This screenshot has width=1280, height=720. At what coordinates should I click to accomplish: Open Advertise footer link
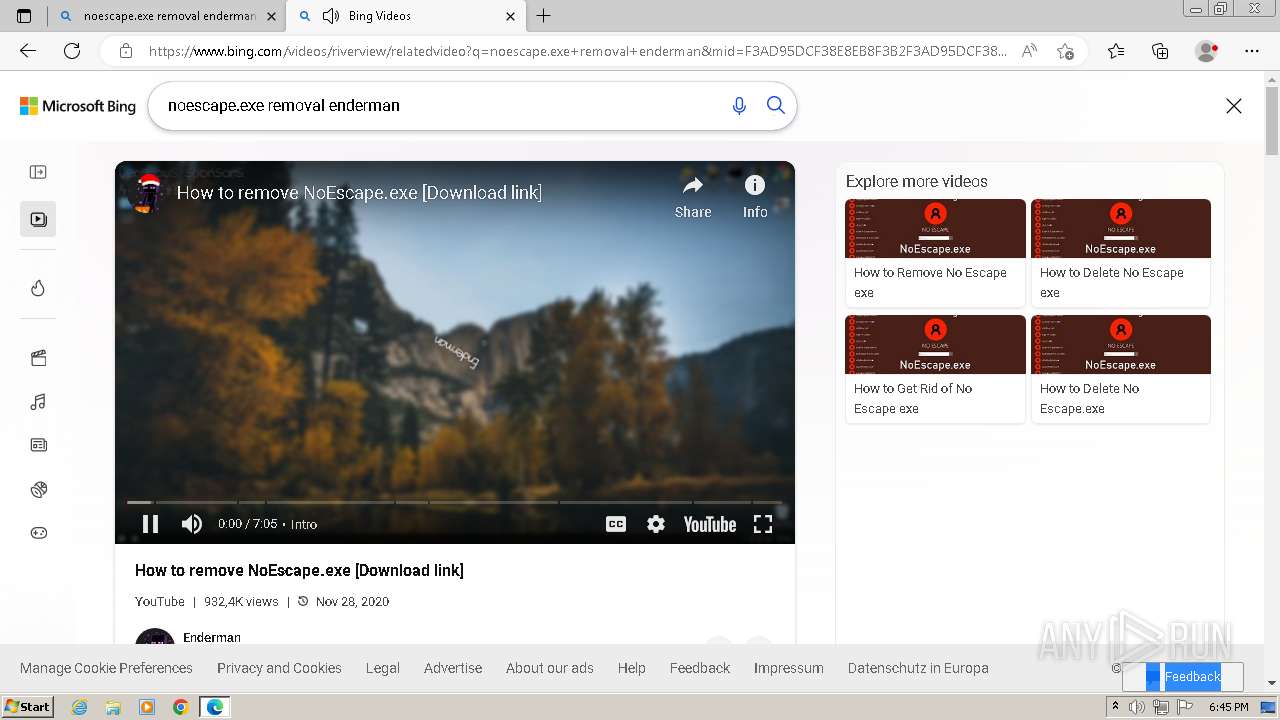point(453,668)
